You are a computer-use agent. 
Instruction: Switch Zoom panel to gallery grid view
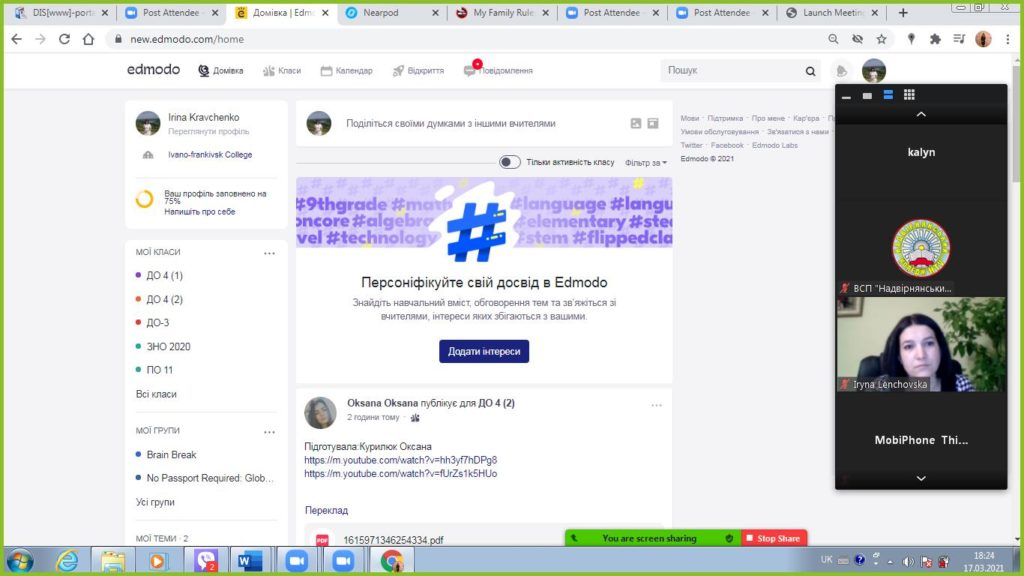pos(909,95)
